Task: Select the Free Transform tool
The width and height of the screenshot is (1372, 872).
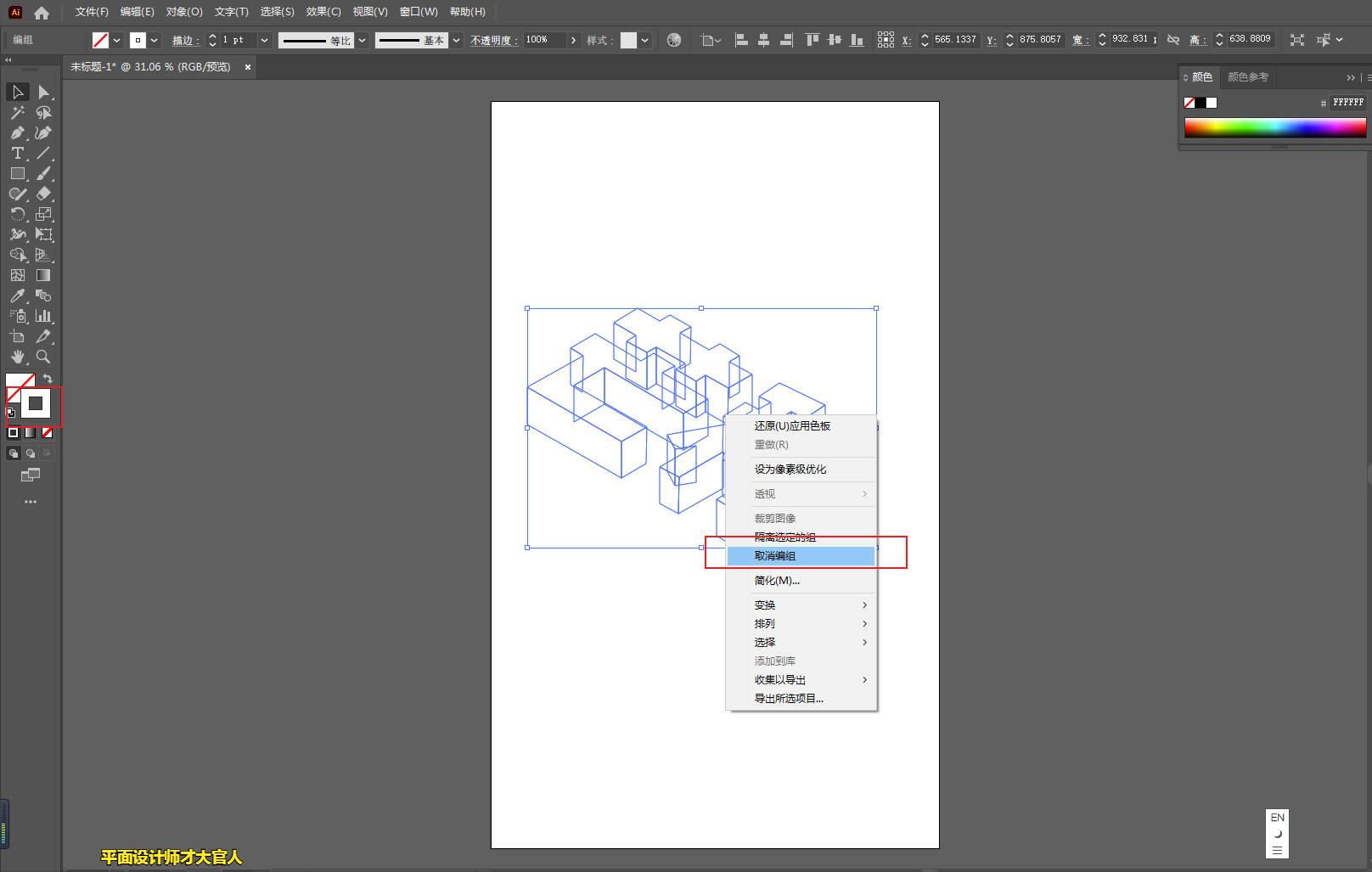Action: click(43, 234)
